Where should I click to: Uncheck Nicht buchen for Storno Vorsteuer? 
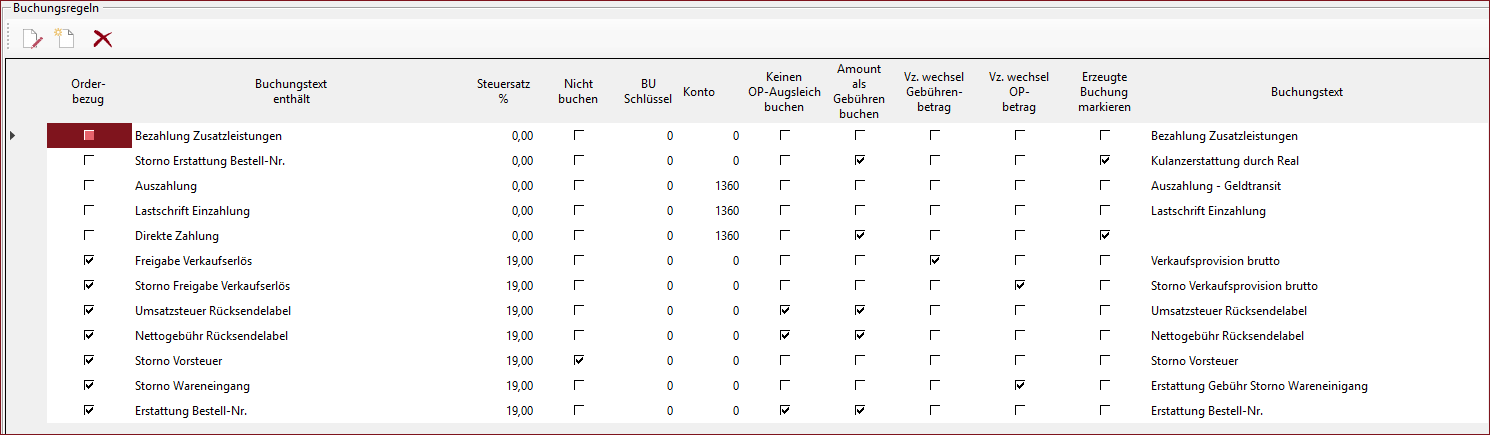(579, 360)
